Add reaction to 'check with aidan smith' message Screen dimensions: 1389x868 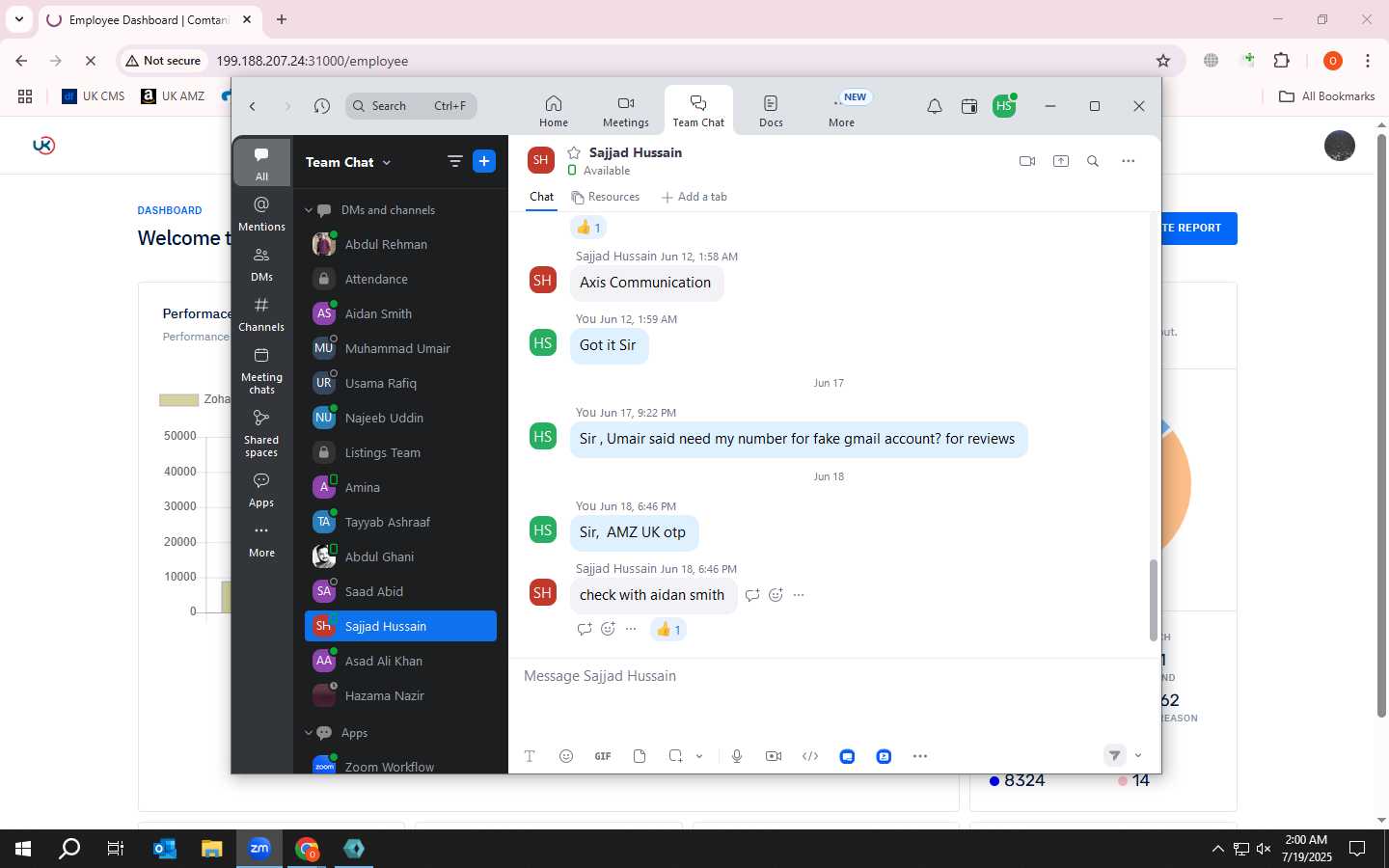[776, 595]
